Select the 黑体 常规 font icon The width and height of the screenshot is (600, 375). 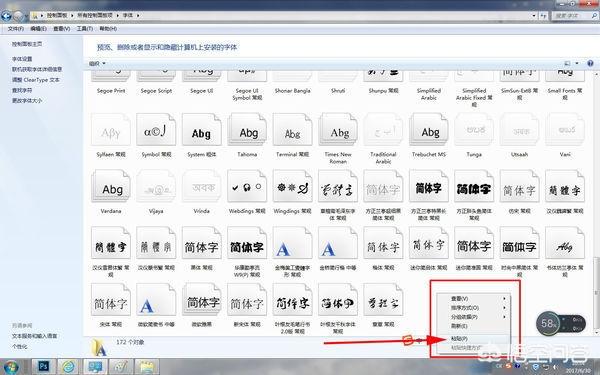point(202,243)
